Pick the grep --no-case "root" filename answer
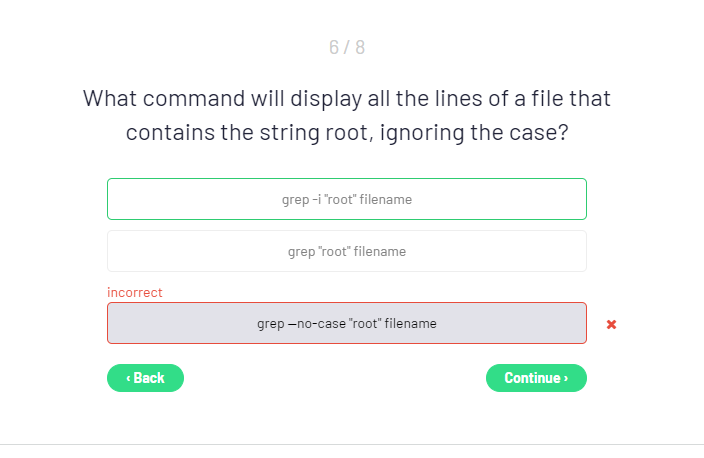Screen dimensions: 704x458 pyautogui.click(x=346, y=323)
